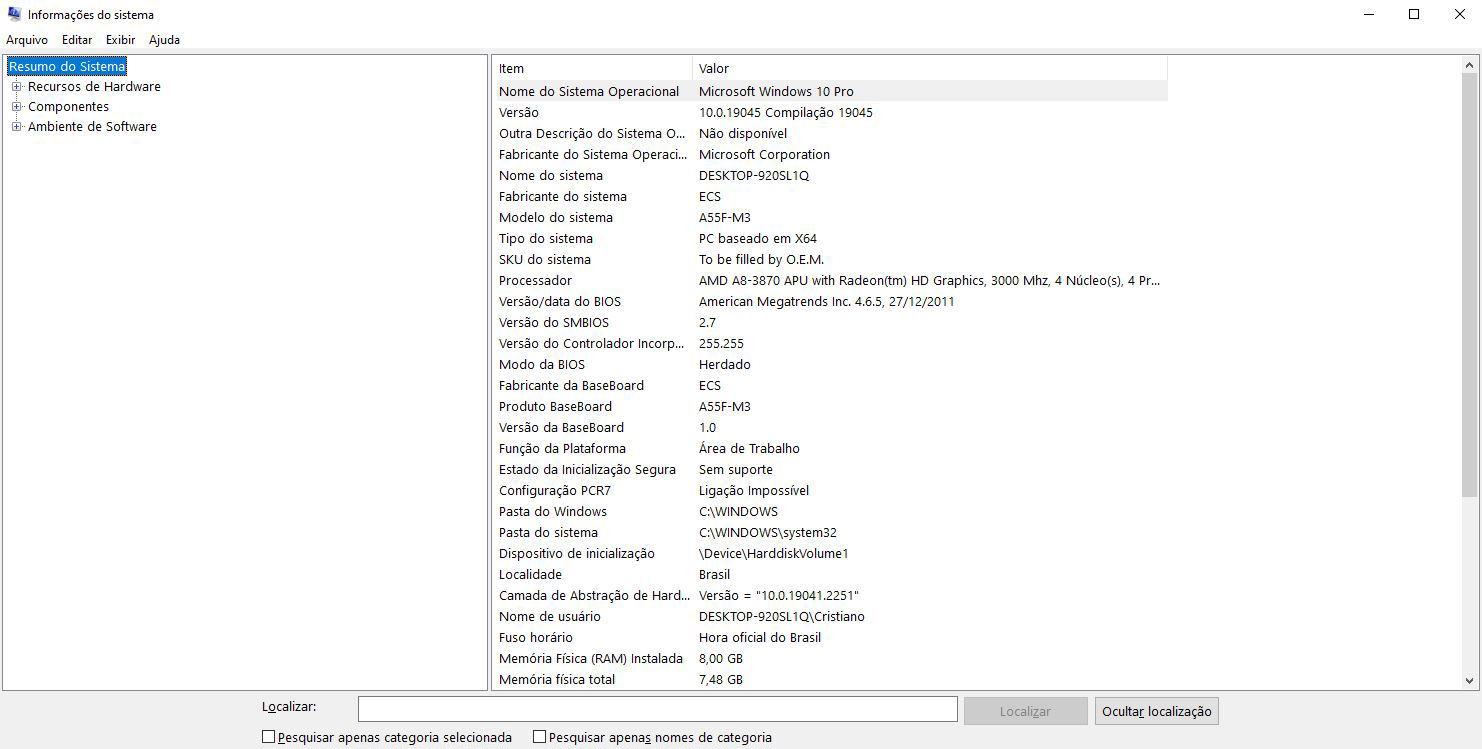Click value Área de Trabalho
Screen dimensions: 1482x749
coord(749,448)
